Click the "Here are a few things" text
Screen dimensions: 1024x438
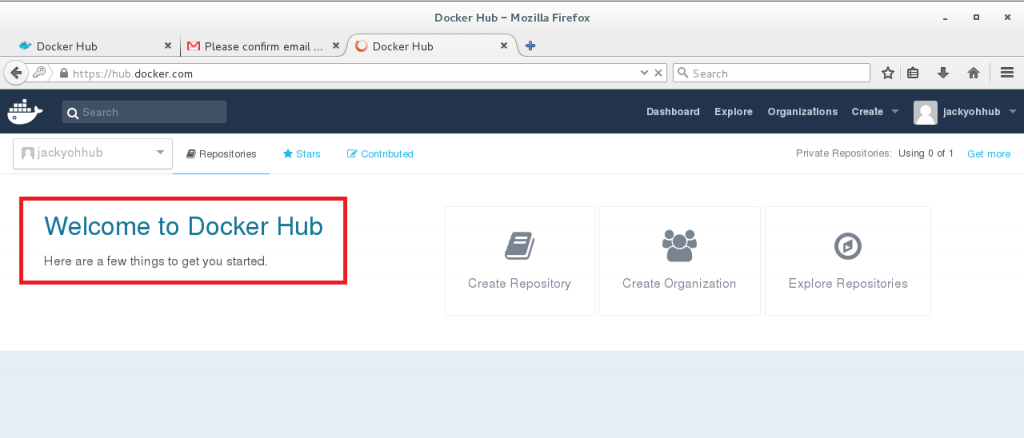(x=155, y=261)
